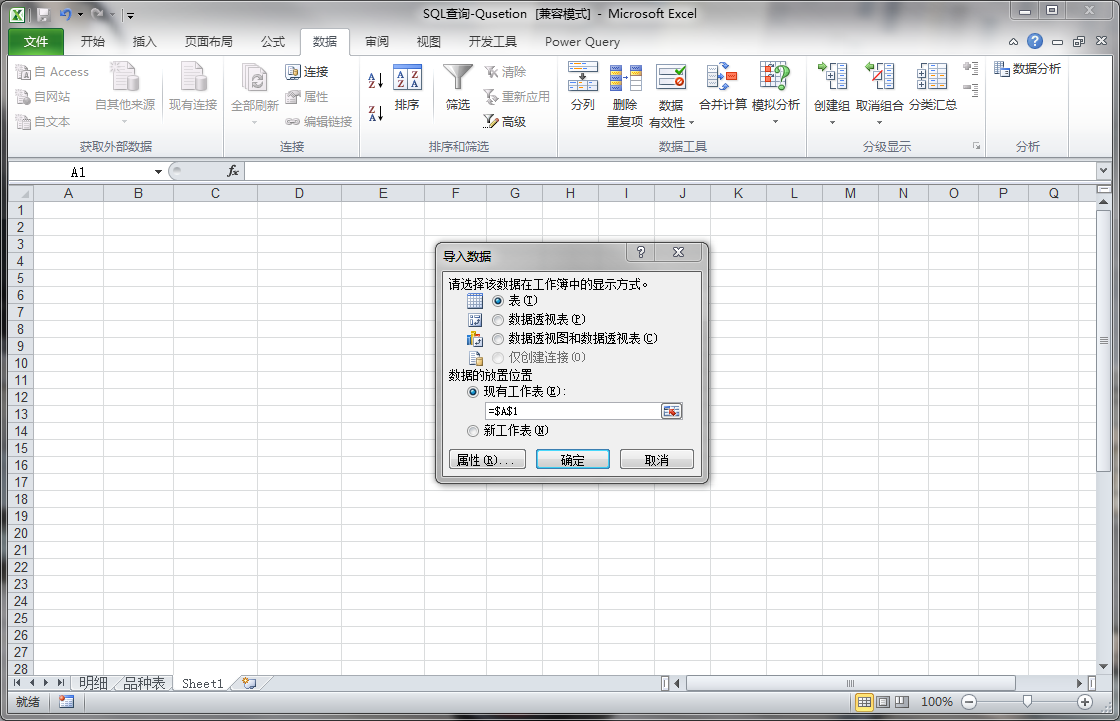Viewport: 1120px width, 721px height.
Task: Open the 属性 dialog button
Action: click(487, 458)
